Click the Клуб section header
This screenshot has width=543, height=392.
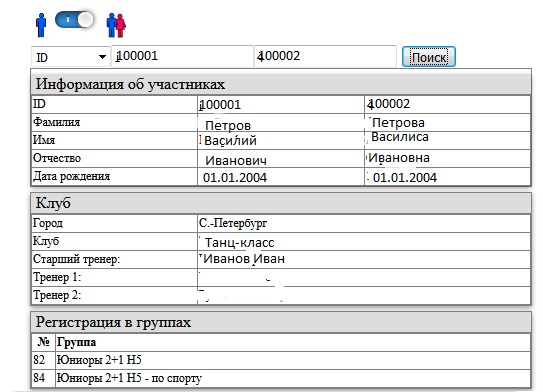(281, 203)
